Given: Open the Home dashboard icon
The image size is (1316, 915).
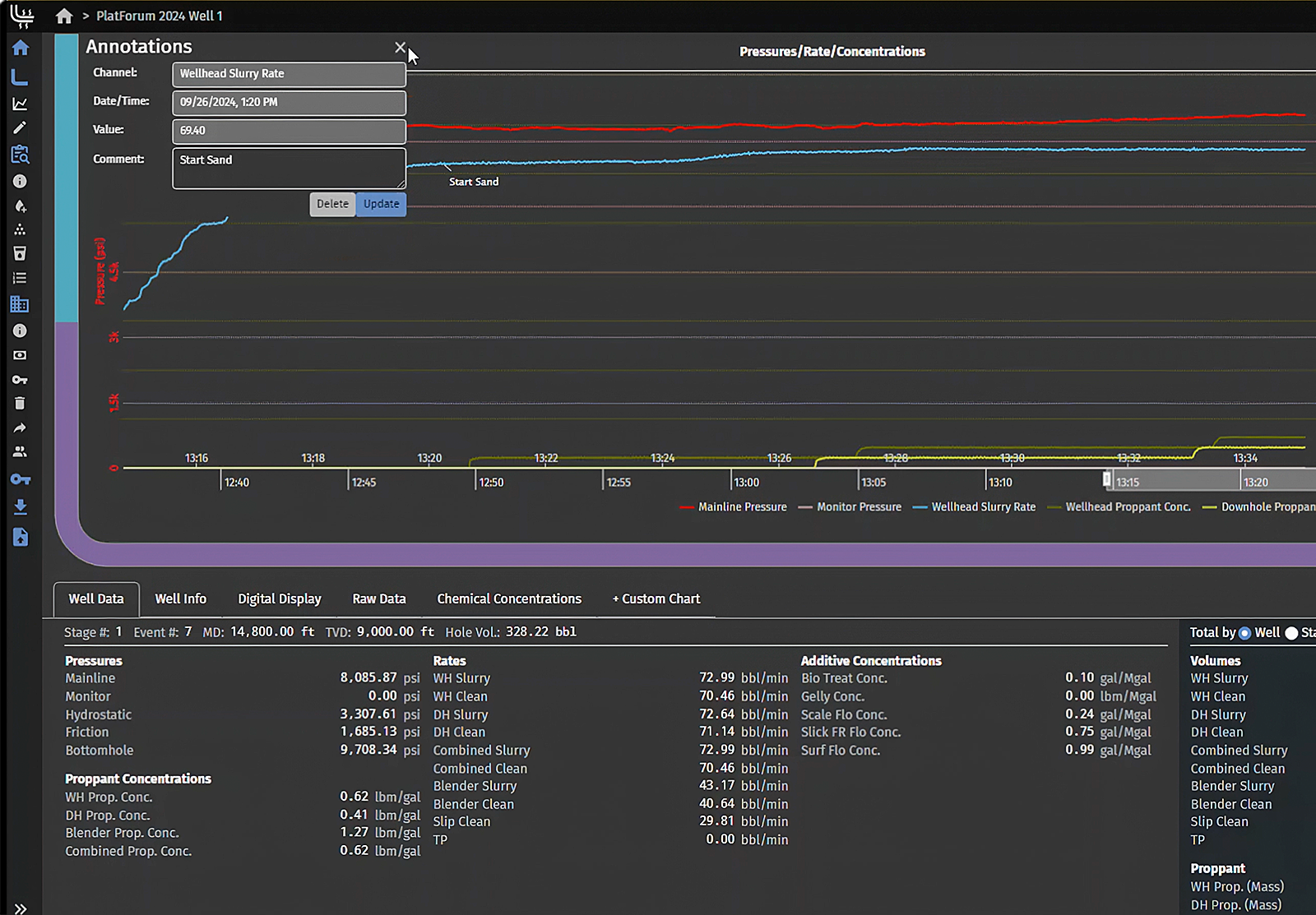Looking at the screenshot, I should click(20, 48).
